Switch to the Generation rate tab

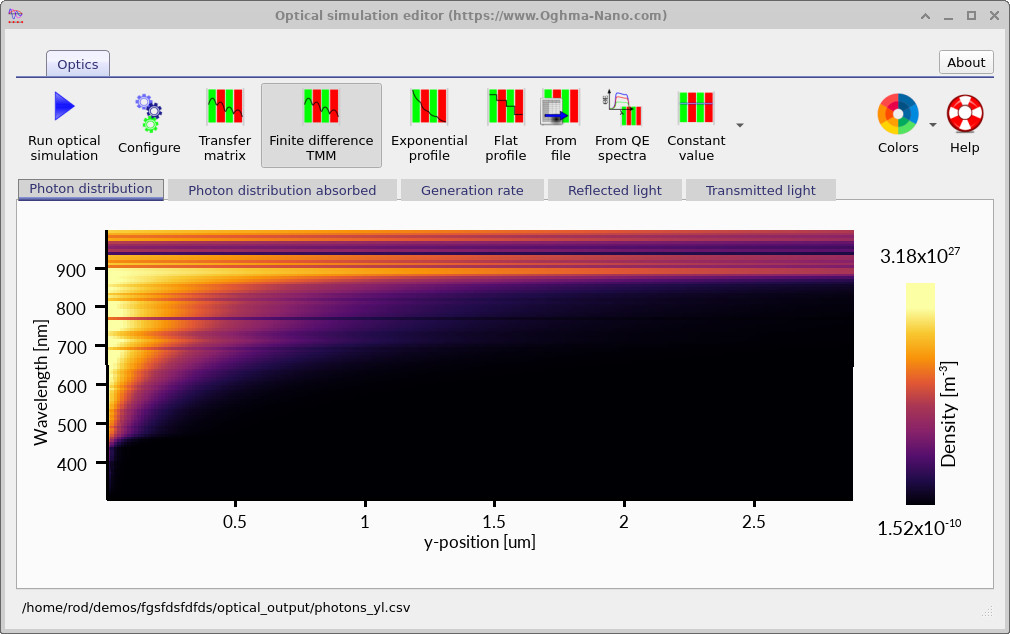tap(472, 190)
